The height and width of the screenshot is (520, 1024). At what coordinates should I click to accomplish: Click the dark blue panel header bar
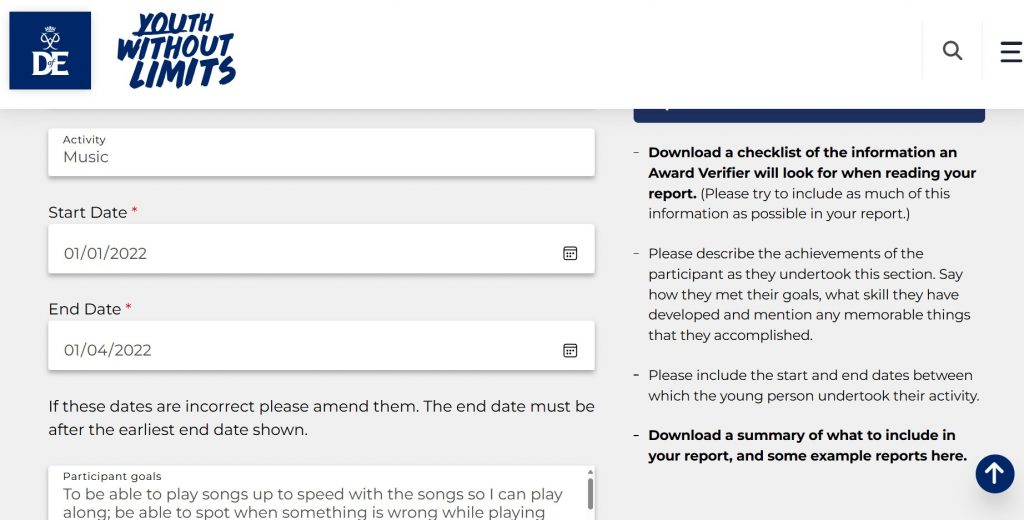click(x=808, y=113)
